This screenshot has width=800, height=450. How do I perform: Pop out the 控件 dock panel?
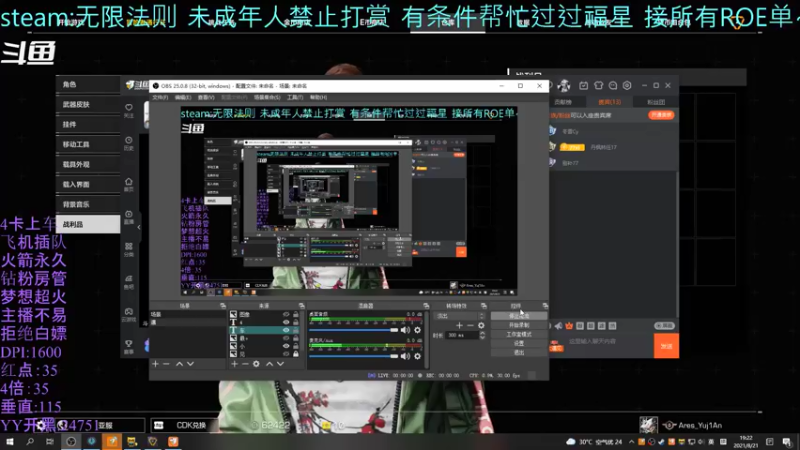545,306
